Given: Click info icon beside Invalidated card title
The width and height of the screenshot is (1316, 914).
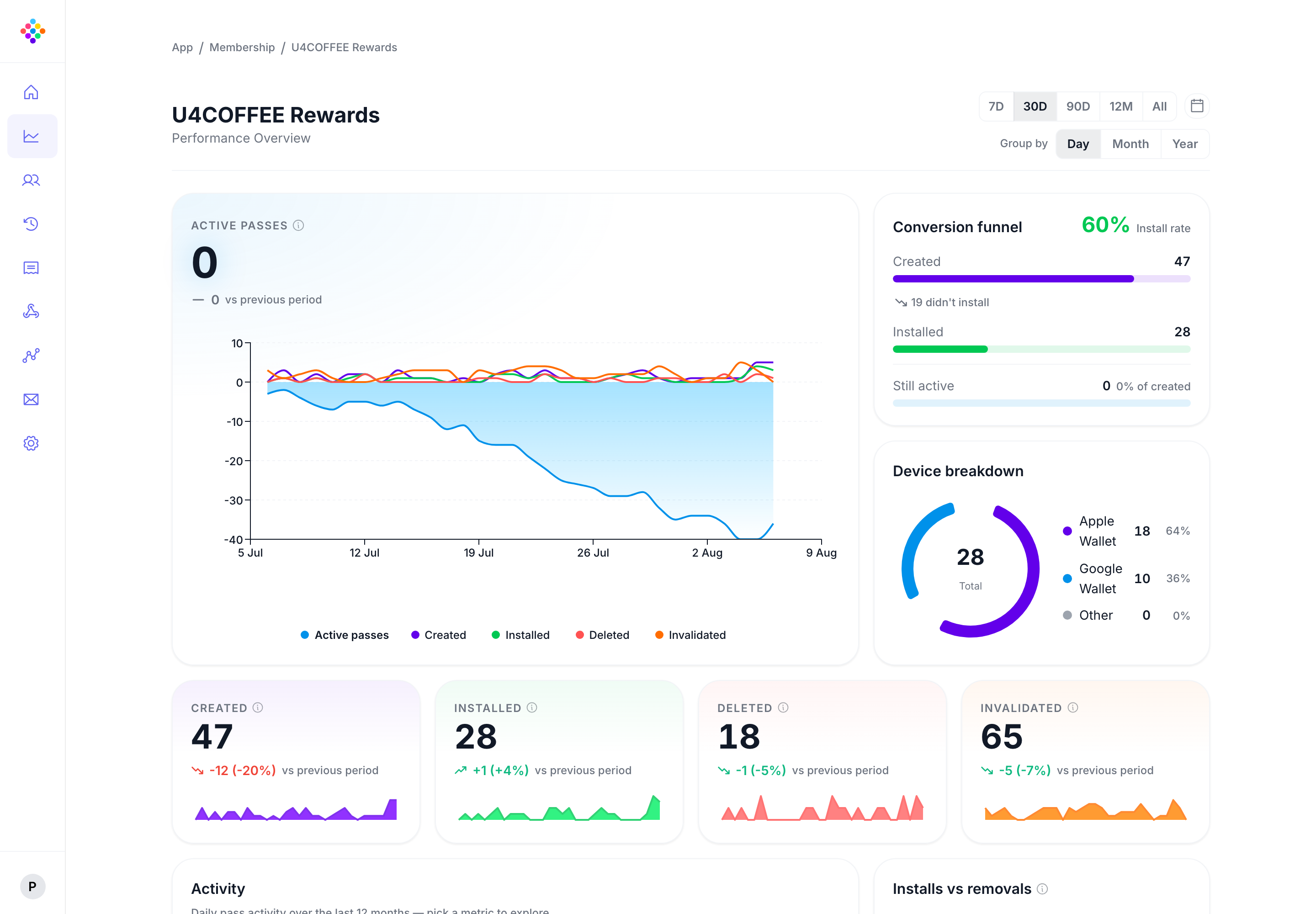Looking at the screenshot, I should (x=1073, y=707).
